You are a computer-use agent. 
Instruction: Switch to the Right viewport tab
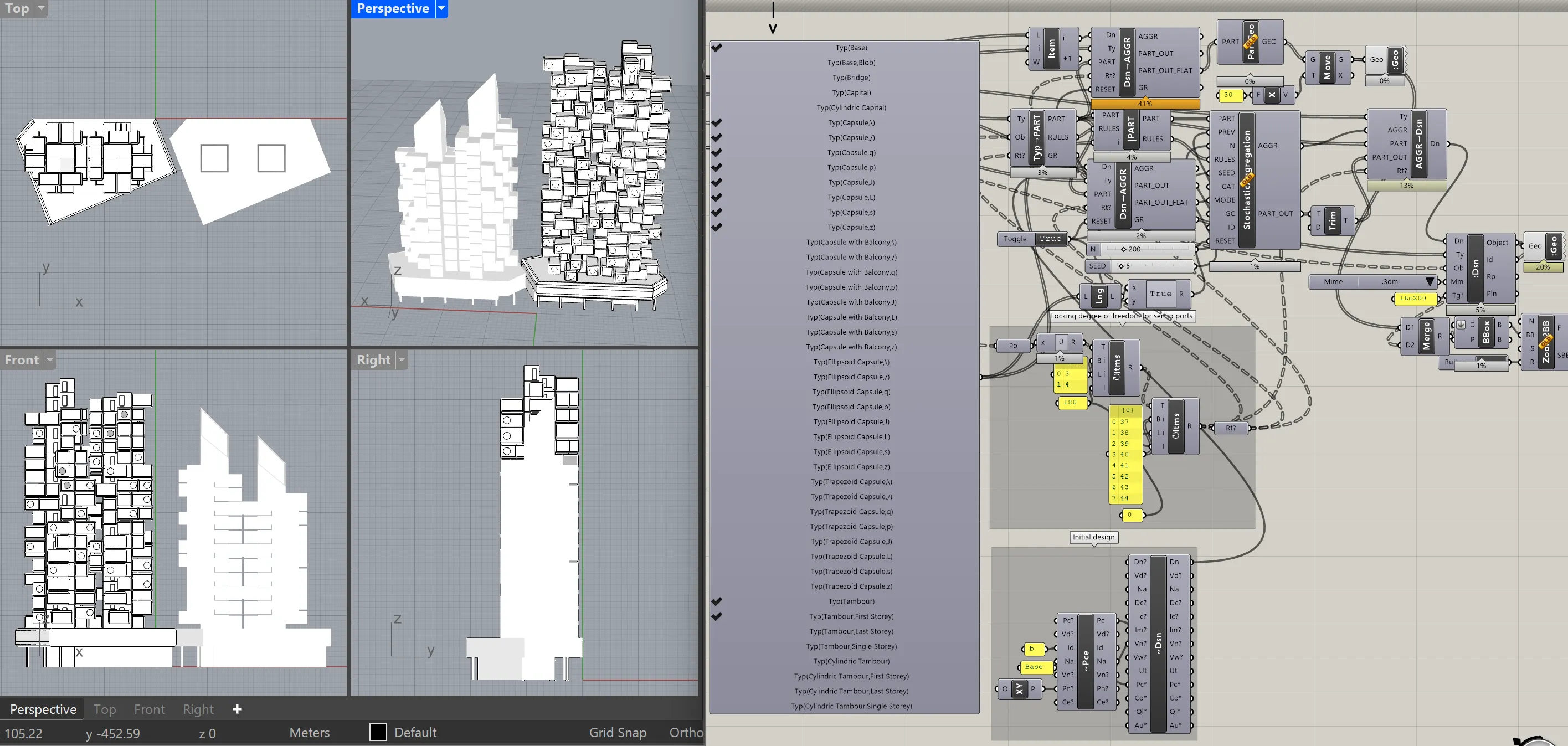click(198, 709)
